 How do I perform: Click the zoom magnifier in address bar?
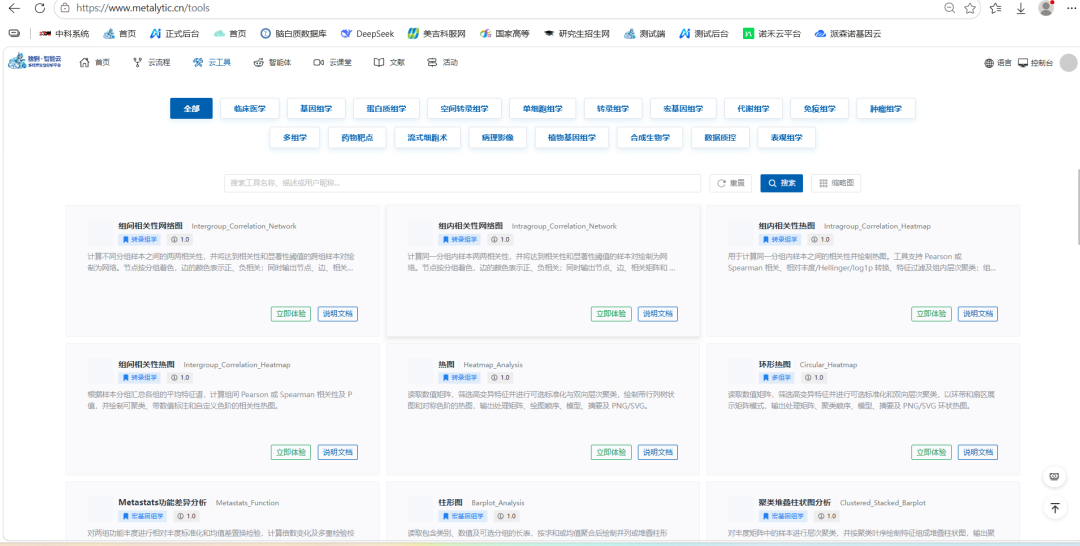[949, 8]
